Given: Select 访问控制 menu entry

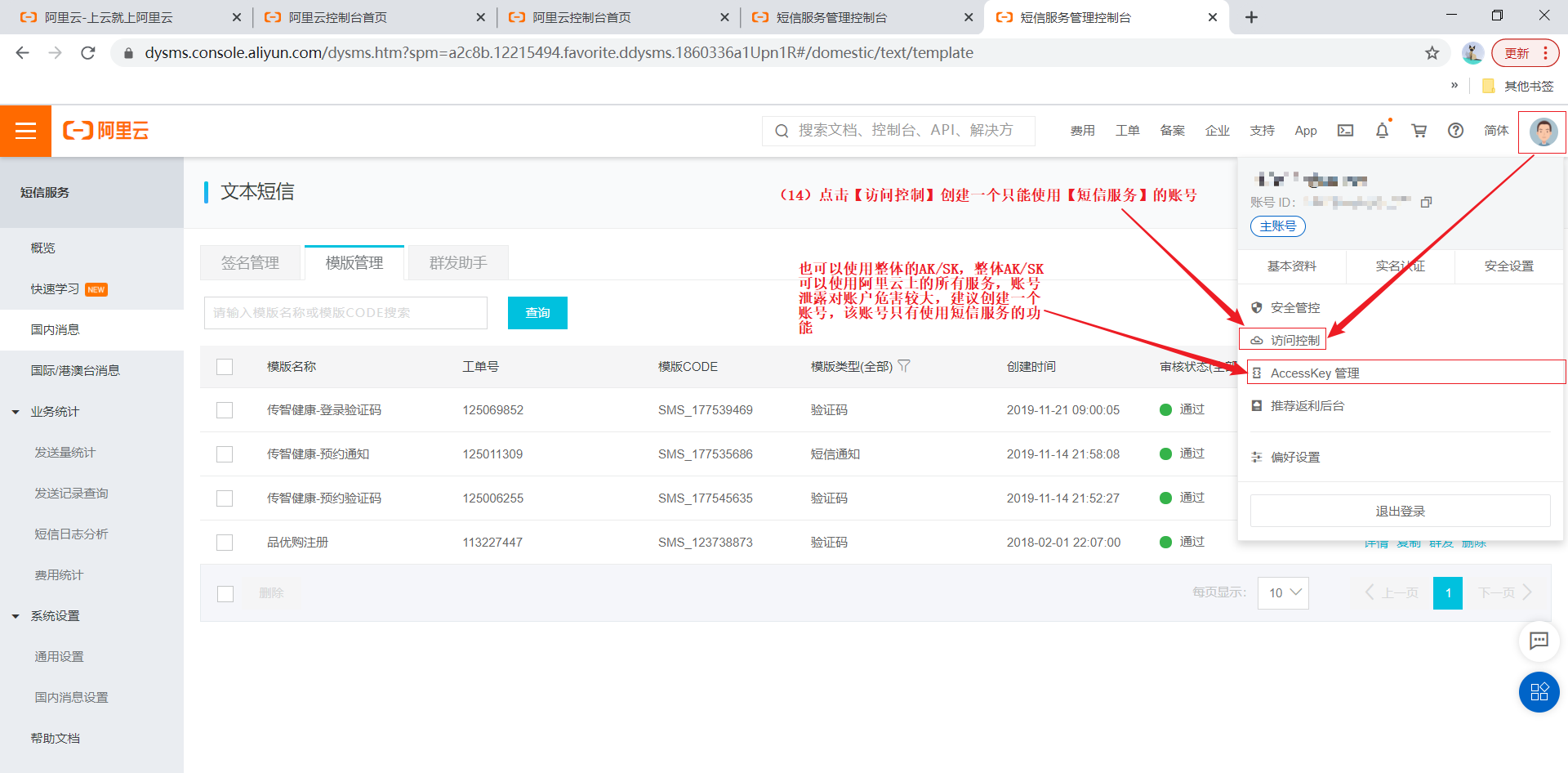Looking at the screenshot, I should tap(1294, 340).
